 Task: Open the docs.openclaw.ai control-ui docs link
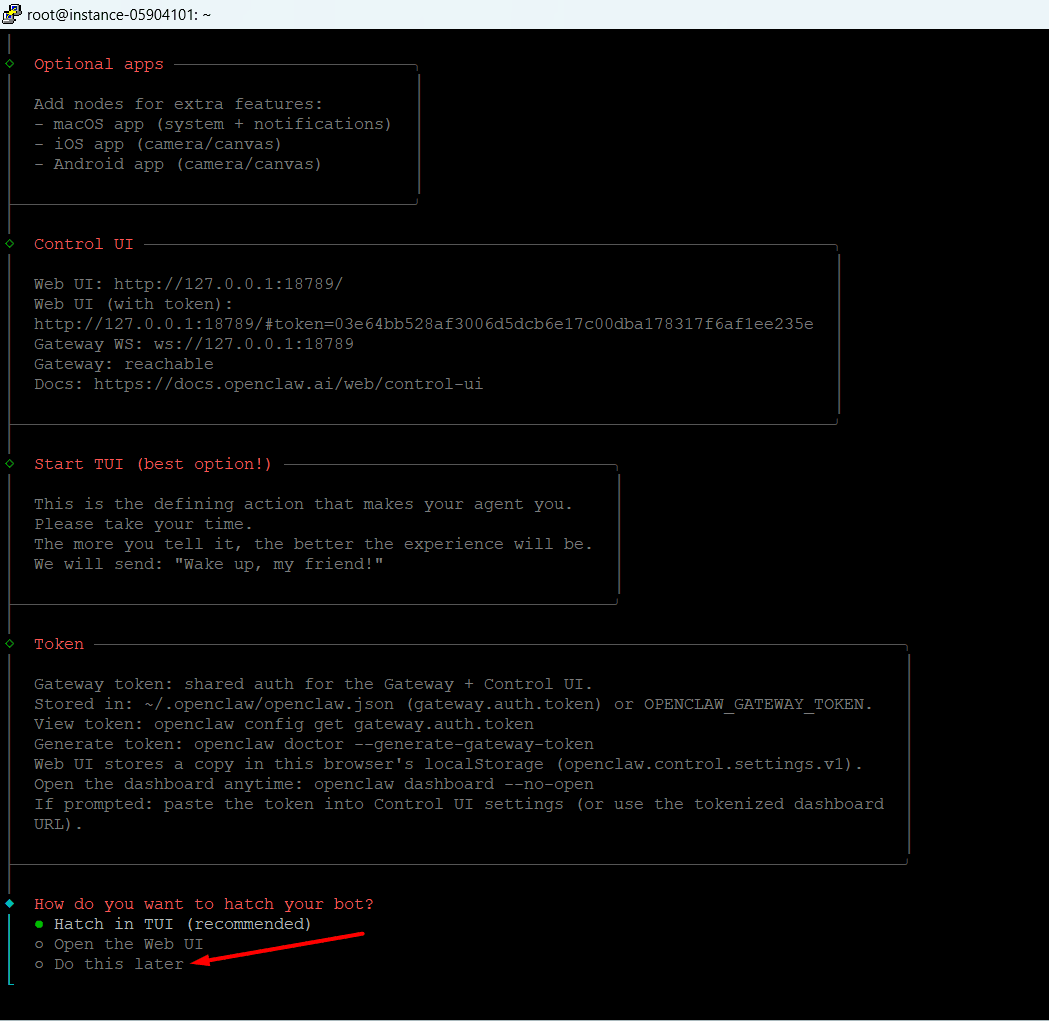tap(288, 384)
